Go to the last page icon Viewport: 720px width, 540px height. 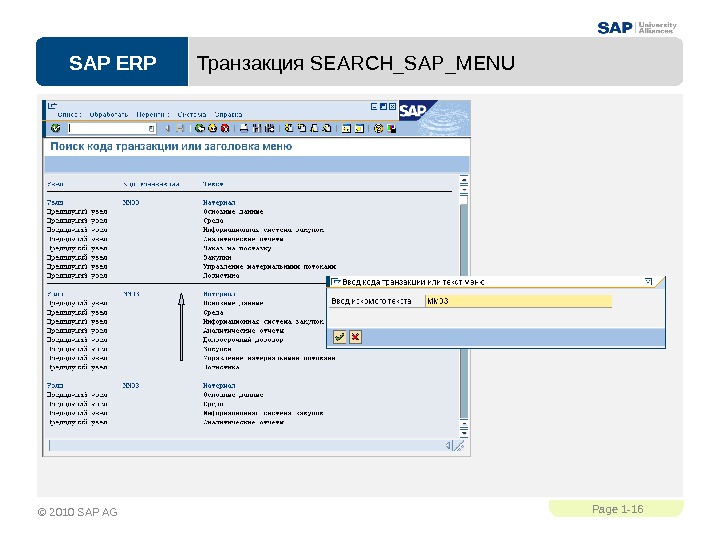click(327, 128)
